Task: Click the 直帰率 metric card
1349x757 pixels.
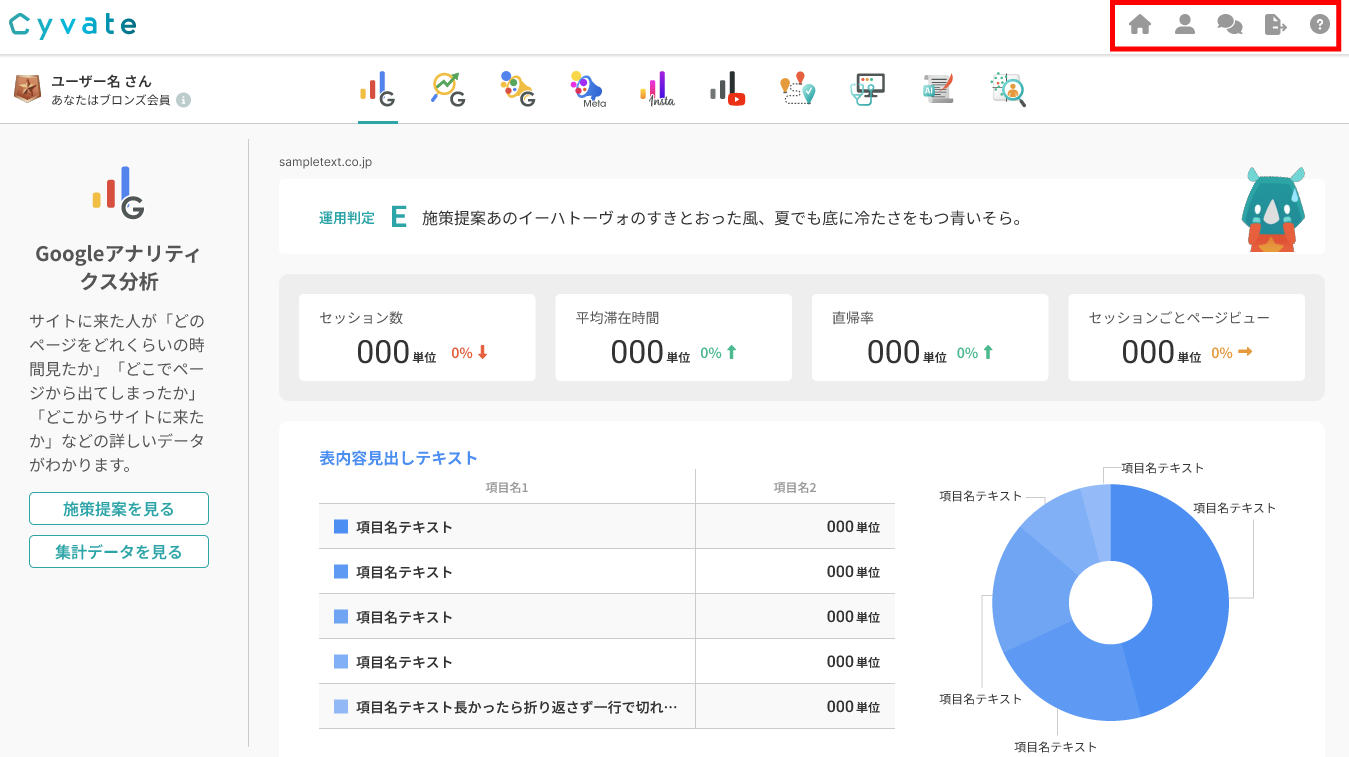Action: coord(929,337)
